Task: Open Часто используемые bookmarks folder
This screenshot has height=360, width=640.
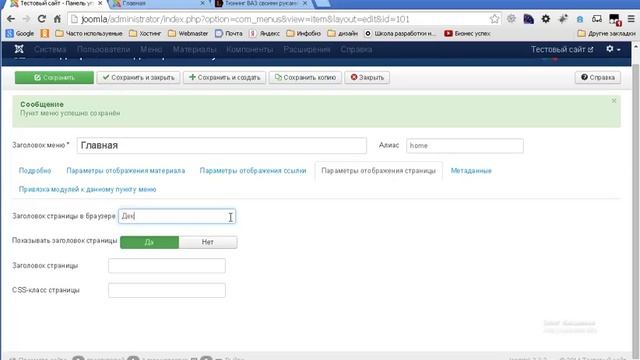Action: click(89, 33)
